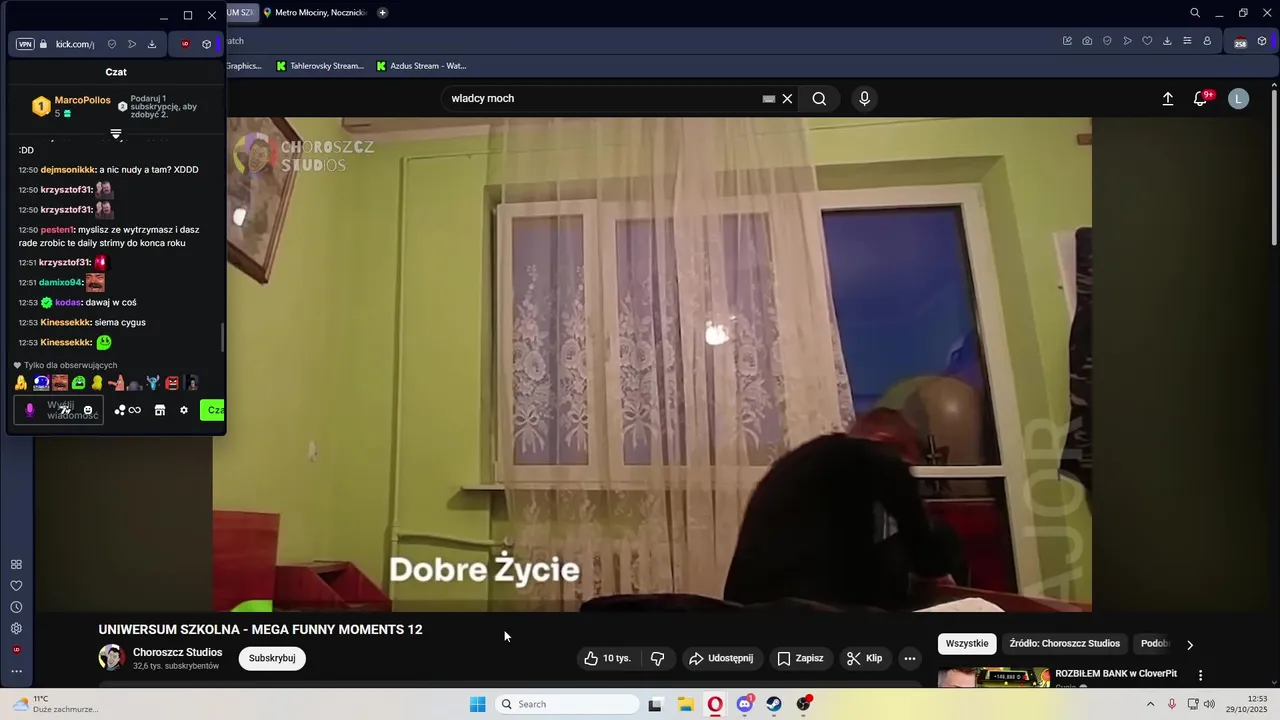The image size is (1280, 720).
Task: Open File Explorer from taskbar
Action: [686, 704]
